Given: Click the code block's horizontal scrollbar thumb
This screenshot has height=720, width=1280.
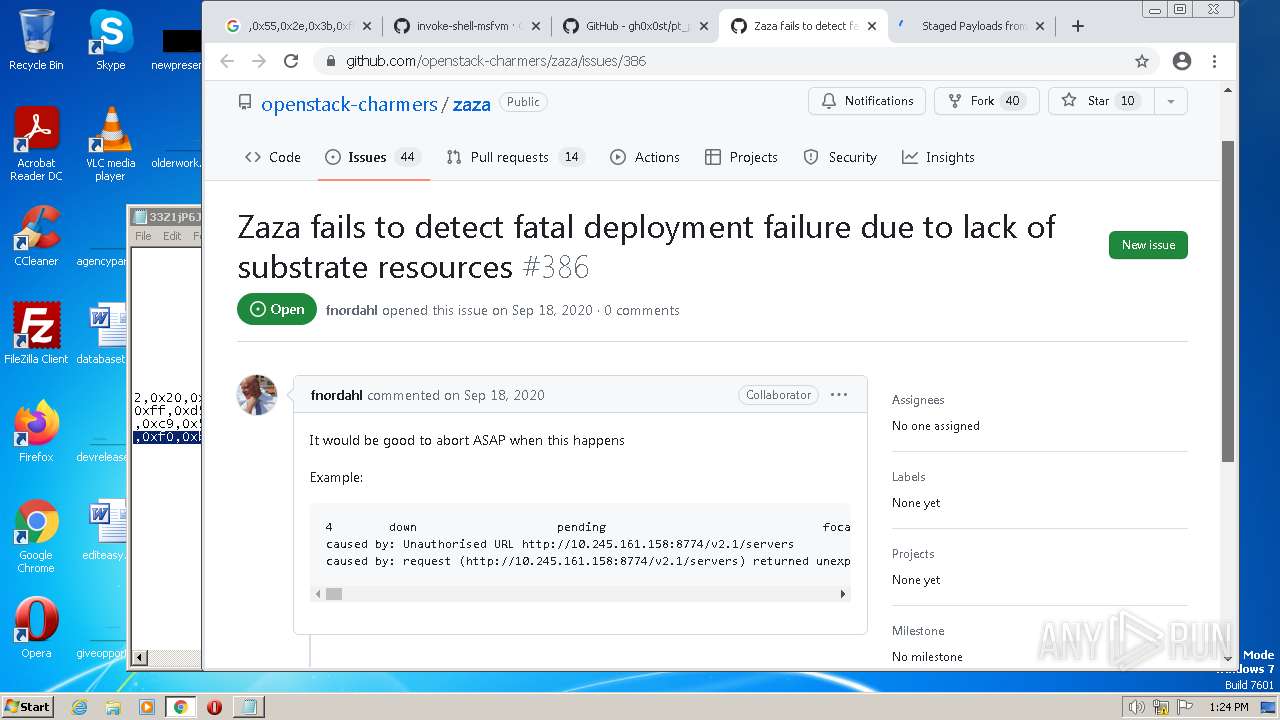Looking at the screenshot, I should click(x=334, y=594).
